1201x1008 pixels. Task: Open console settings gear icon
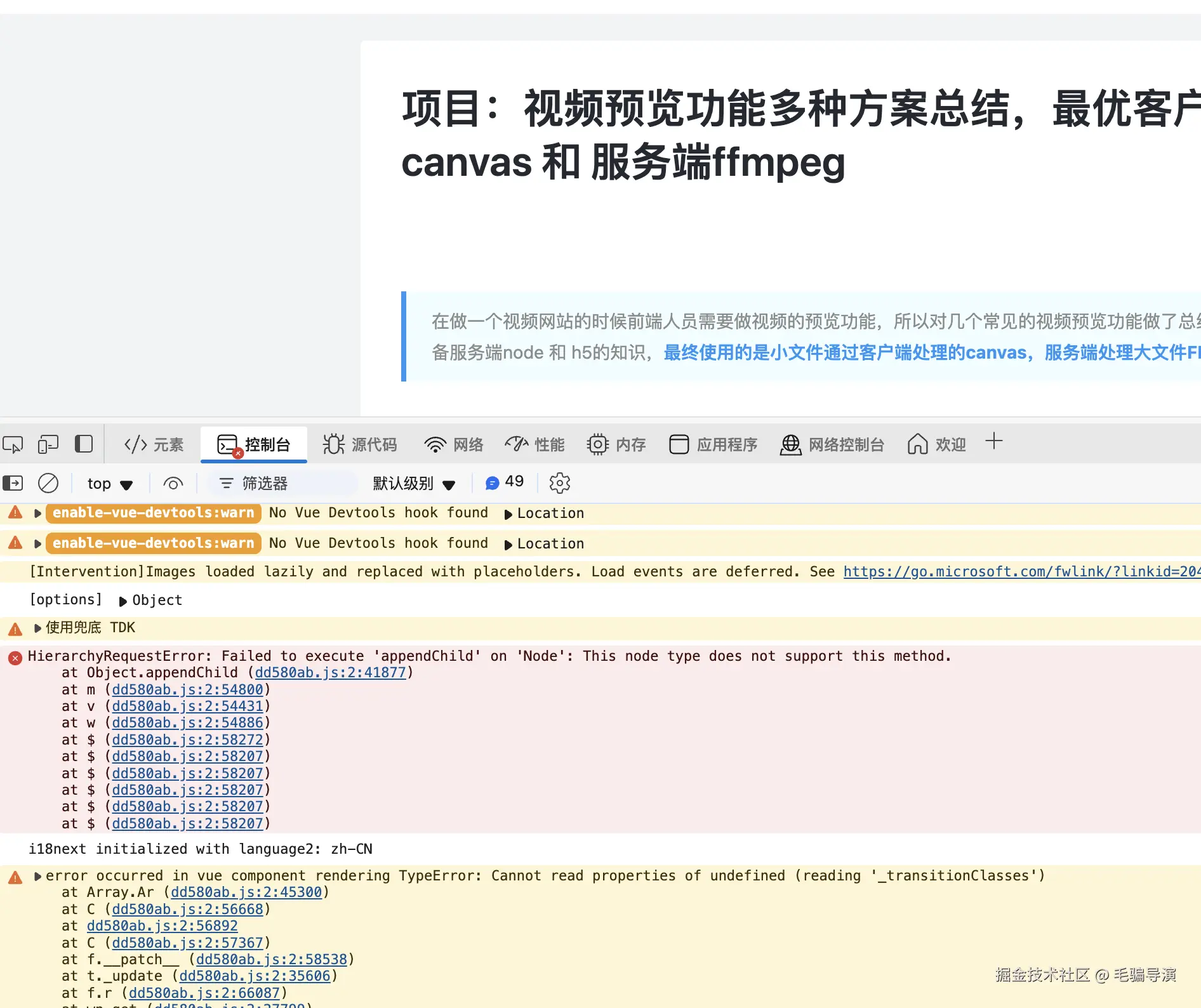[559, 484]
